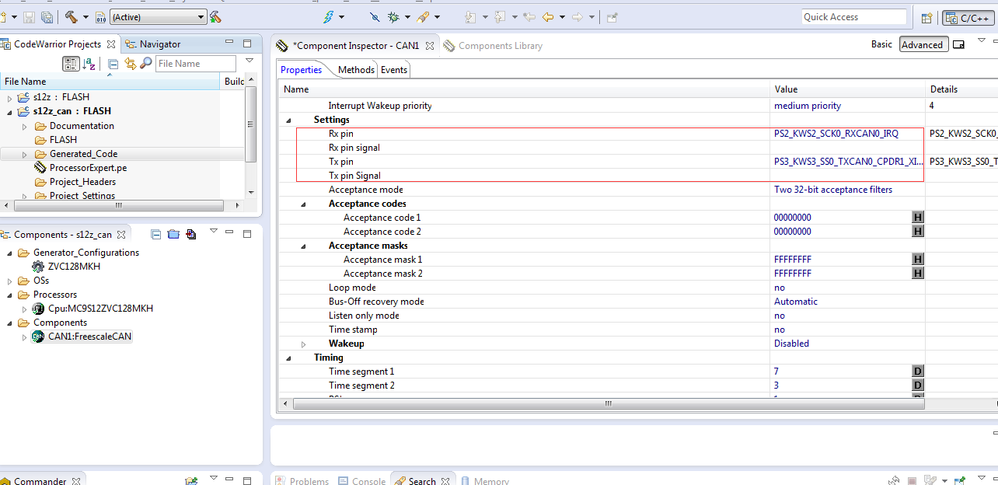Toggle H format button for Acceptance mask 2
This screenshot has width=998, height=485.
(x=918, y=274)
